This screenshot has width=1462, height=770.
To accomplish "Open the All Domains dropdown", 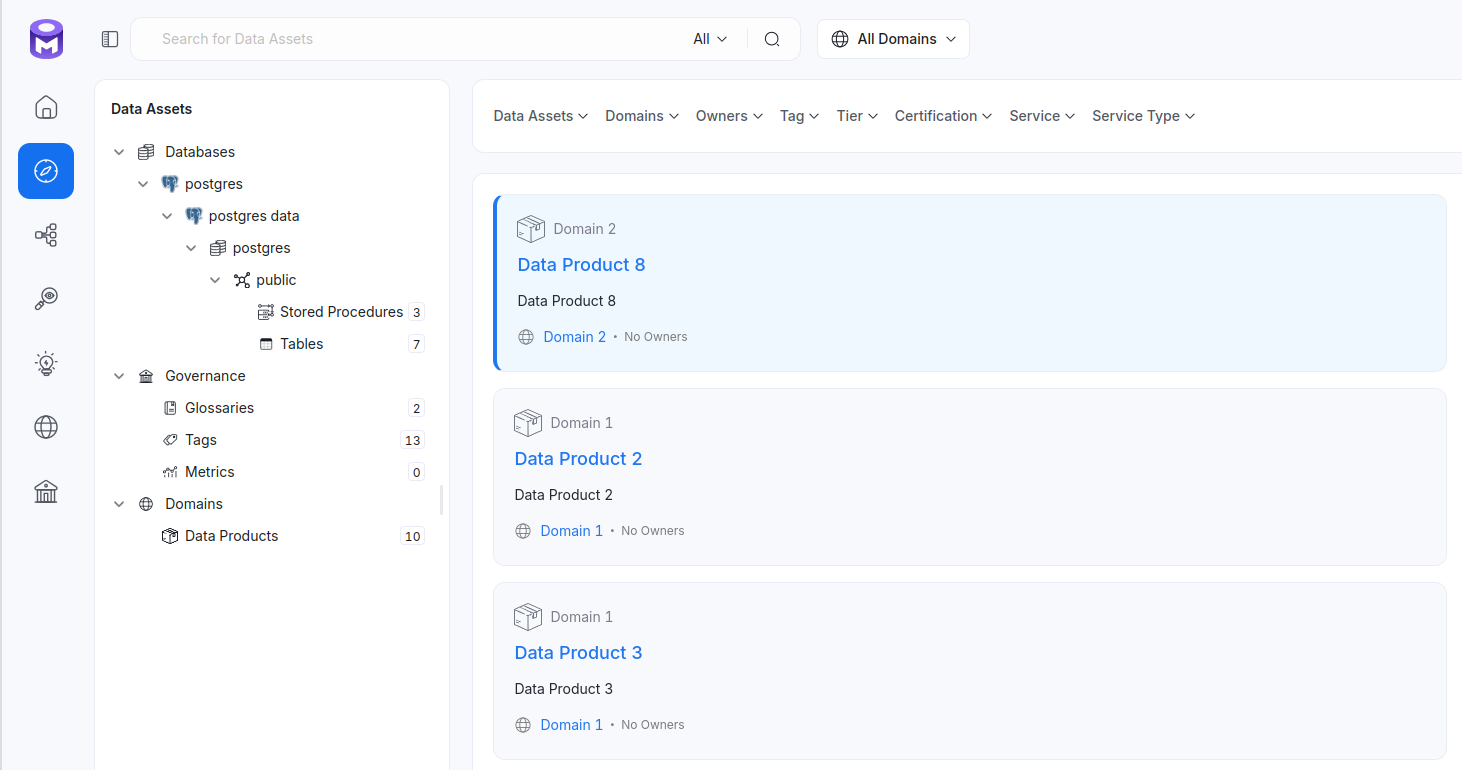I will [x=893, y=39].
